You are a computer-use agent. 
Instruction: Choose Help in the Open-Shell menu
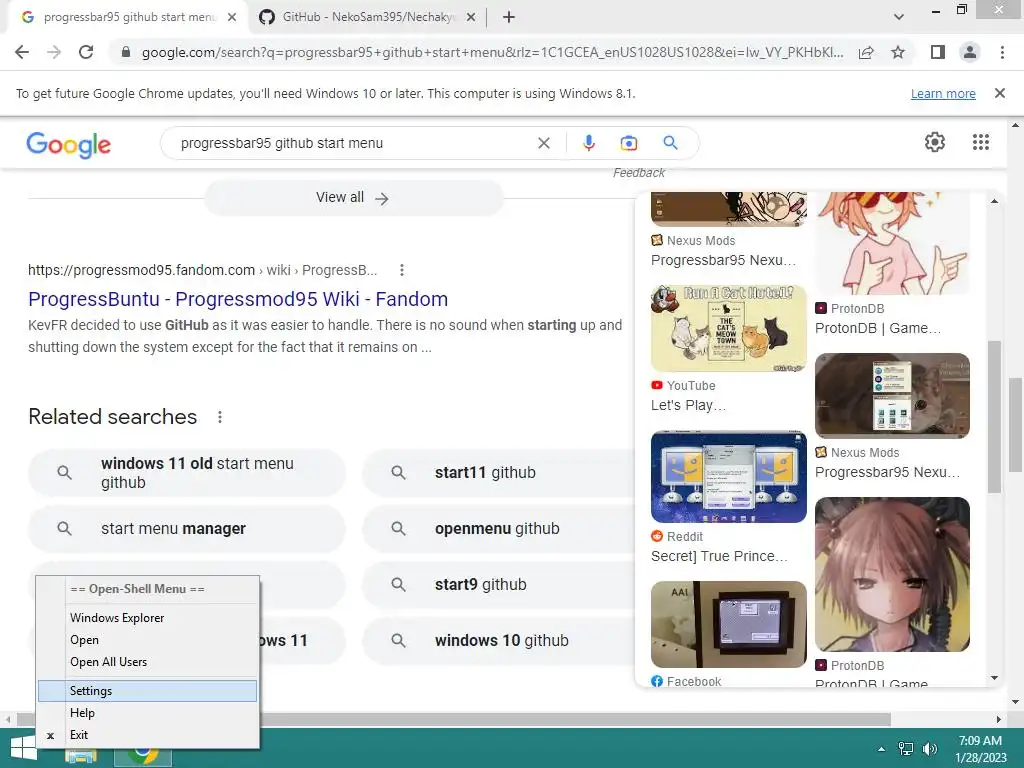pyautogui.click(x=148, y=713)
